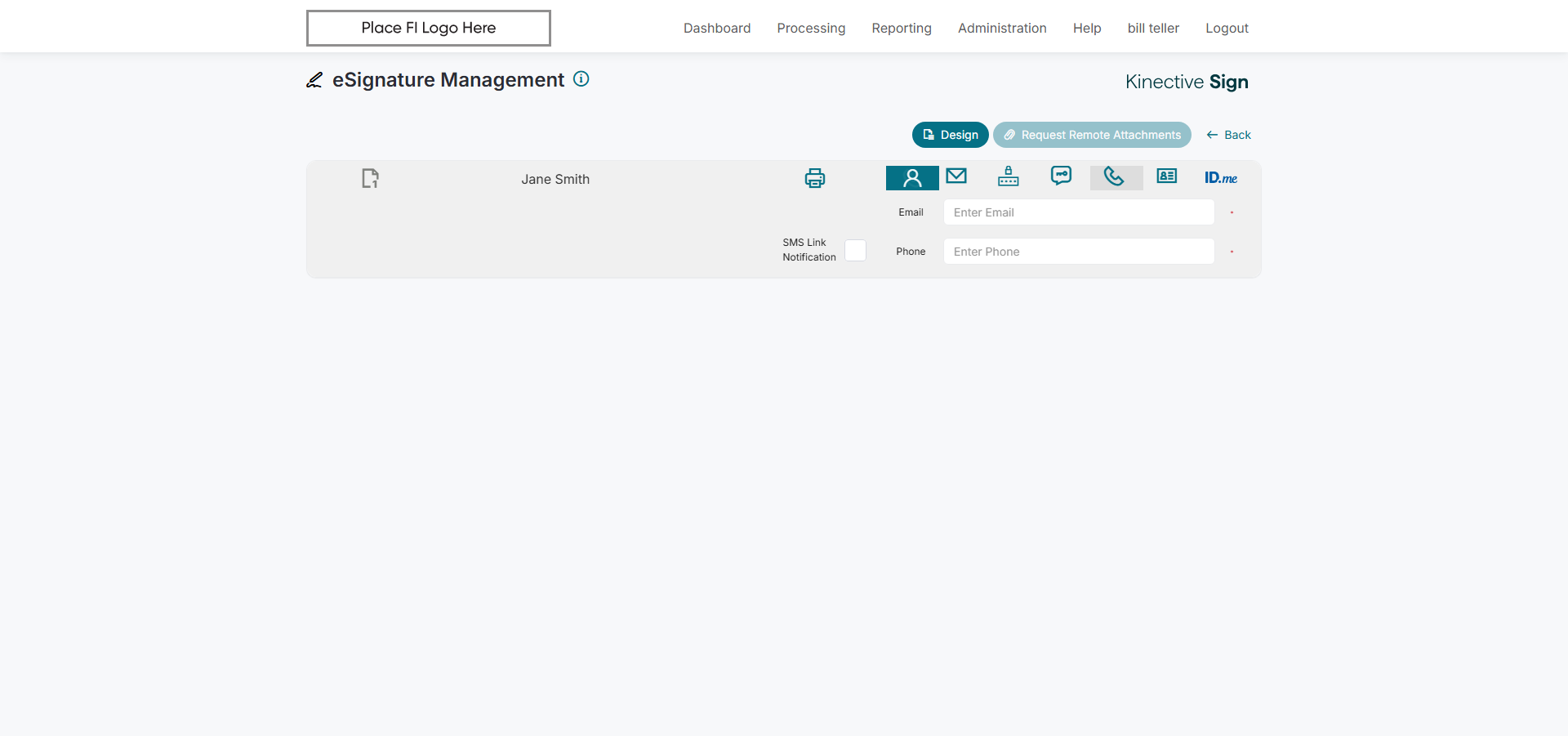Viewport: 1568px width, 736px height.
Task: Go Back using the Back link
Action: pyautogui.click(x=1228, y=135)
